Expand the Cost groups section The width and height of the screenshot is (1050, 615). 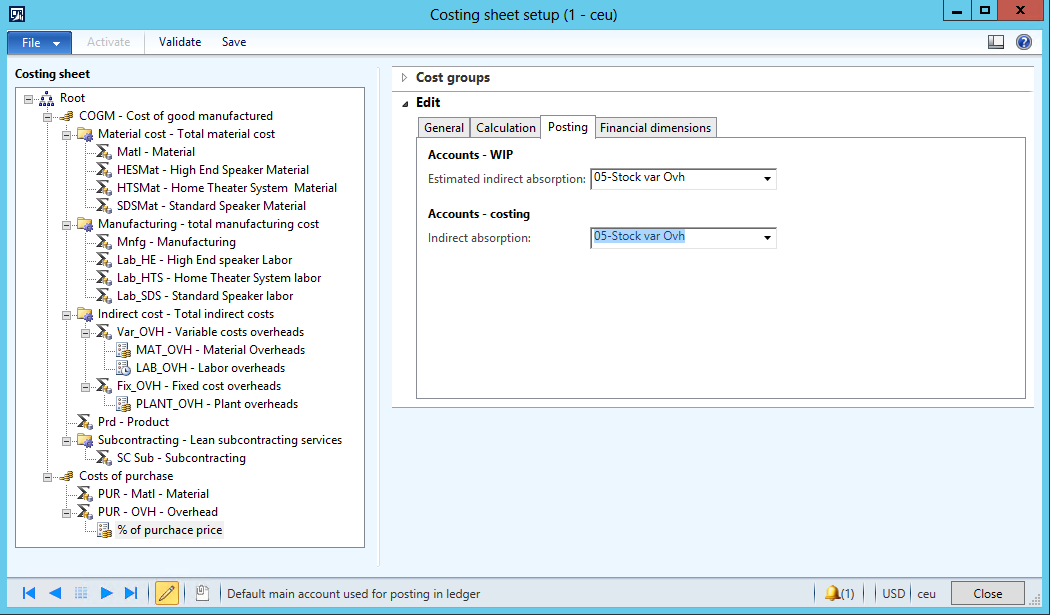click(405, 78)
